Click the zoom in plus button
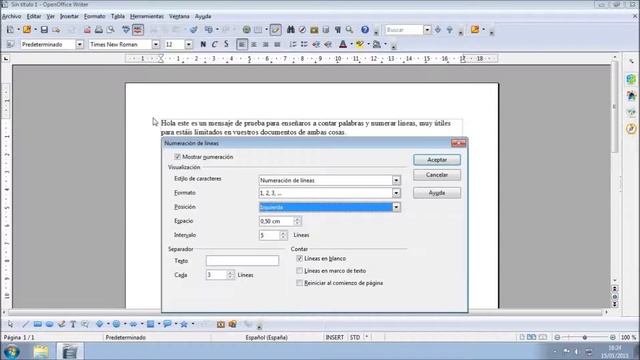Image resolution: width=640 pixels, height=360 pixels. [x=613, y=338]
